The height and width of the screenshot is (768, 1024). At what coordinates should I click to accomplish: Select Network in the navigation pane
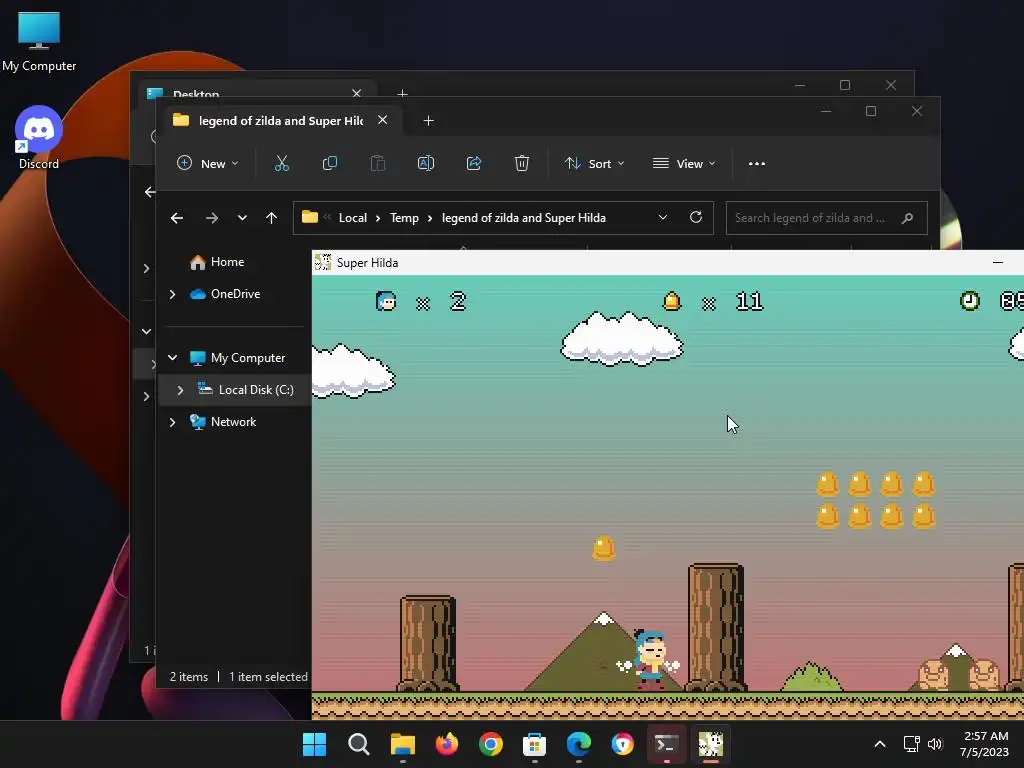point(233,422)
